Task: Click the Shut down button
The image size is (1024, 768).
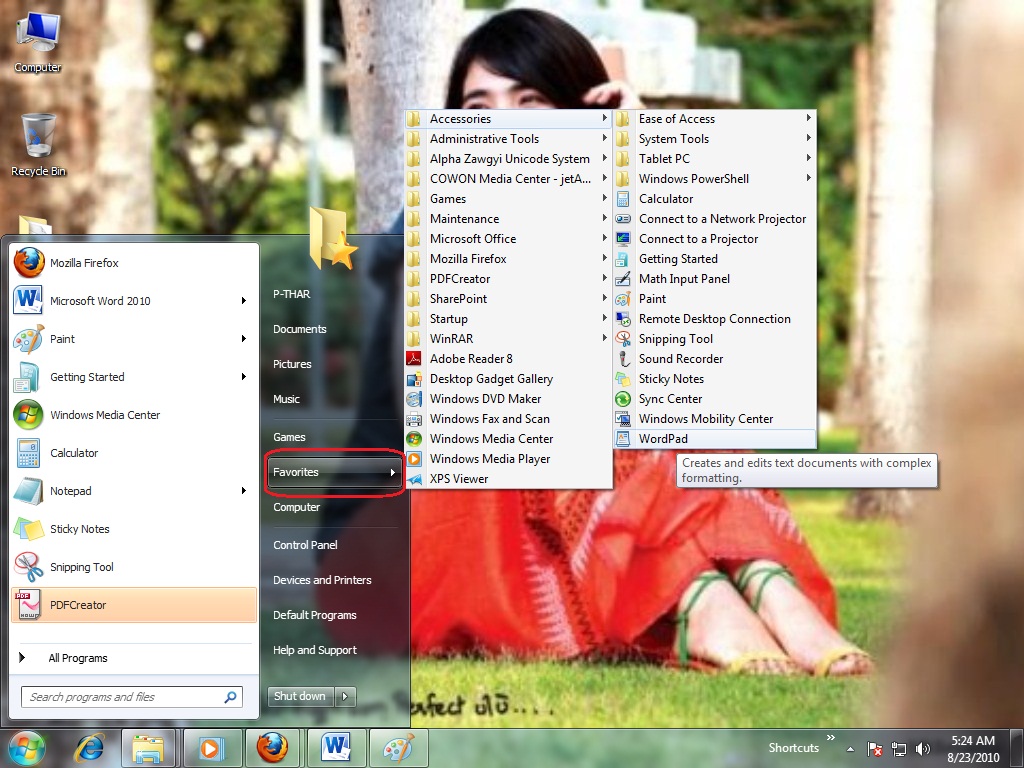Action: click(300, 697)
